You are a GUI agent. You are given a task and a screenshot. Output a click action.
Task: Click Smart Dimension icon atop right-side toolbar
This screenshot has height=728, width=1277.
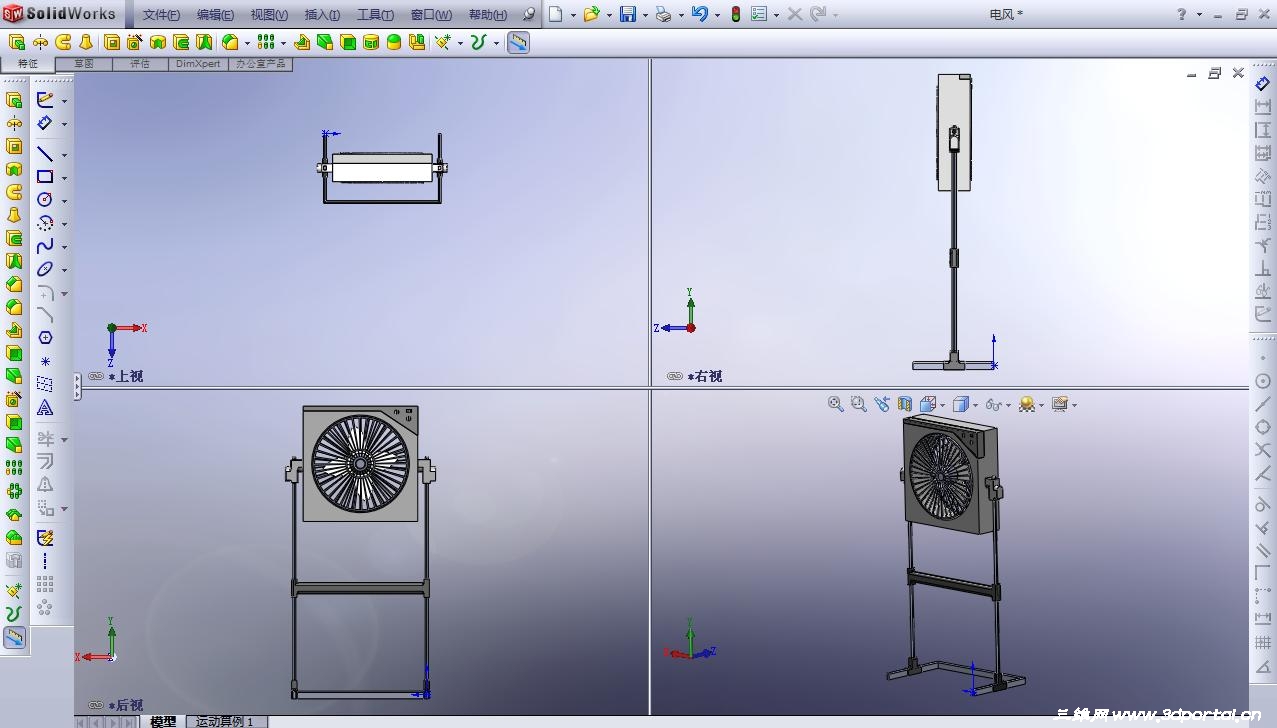coord(1263,85)
